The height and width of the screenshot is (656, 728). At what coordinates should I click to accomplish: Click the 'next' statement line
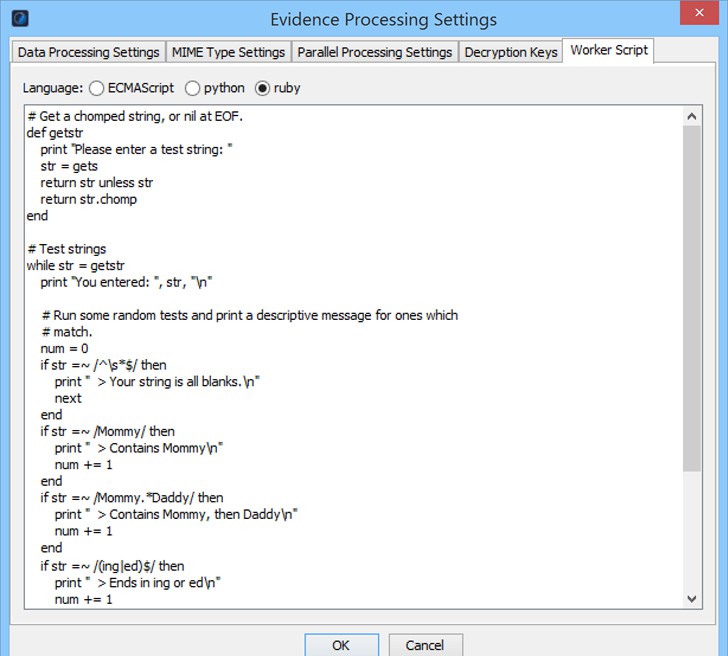(68, 398)
